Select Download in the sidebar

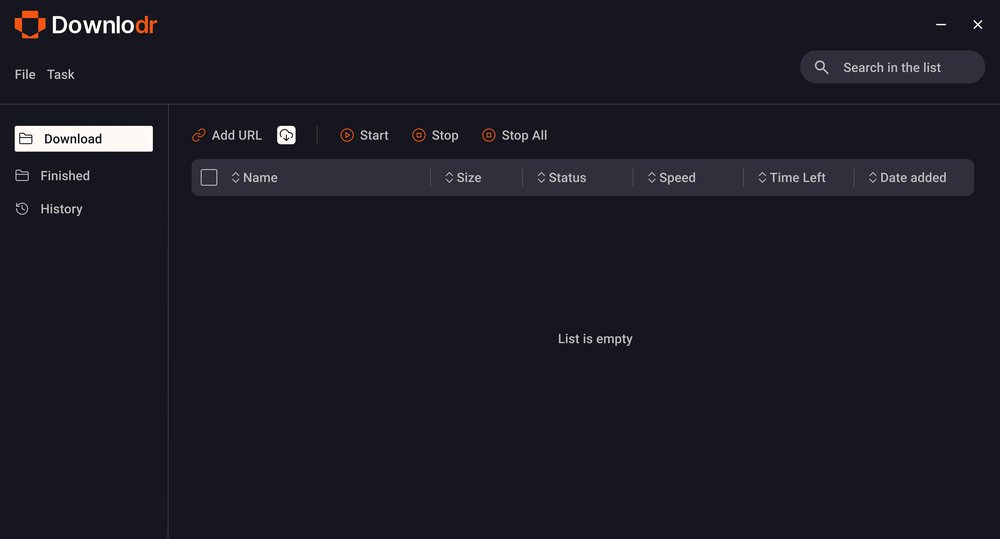(84, 138)
